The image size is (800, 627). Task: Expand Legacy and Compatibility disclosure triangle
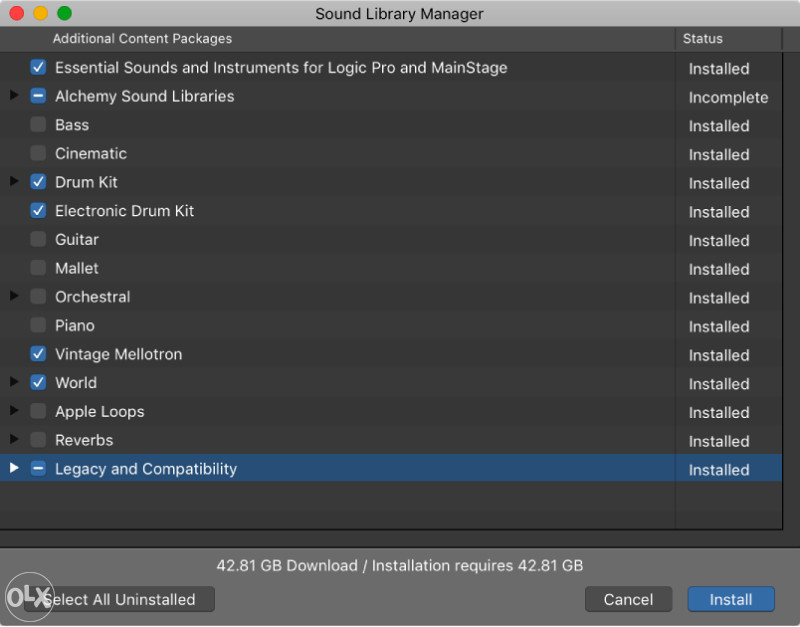coord(14,468)
